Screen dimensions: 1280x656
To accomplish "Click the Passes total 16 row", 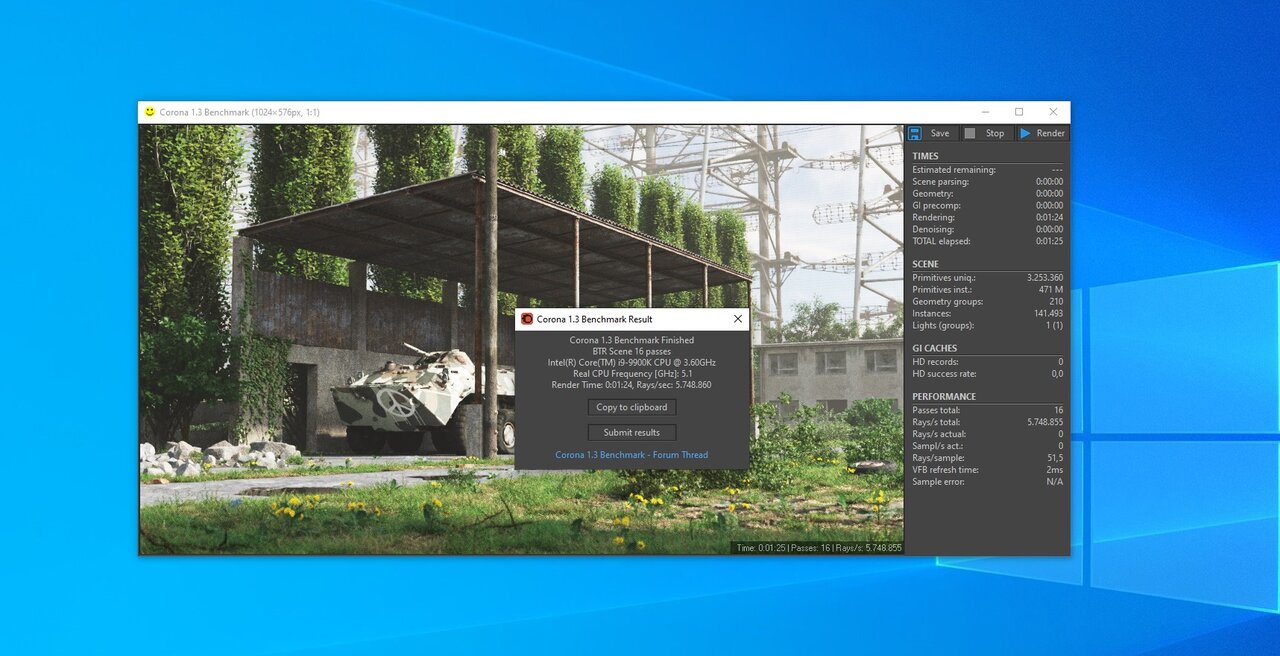I will 987,410.
